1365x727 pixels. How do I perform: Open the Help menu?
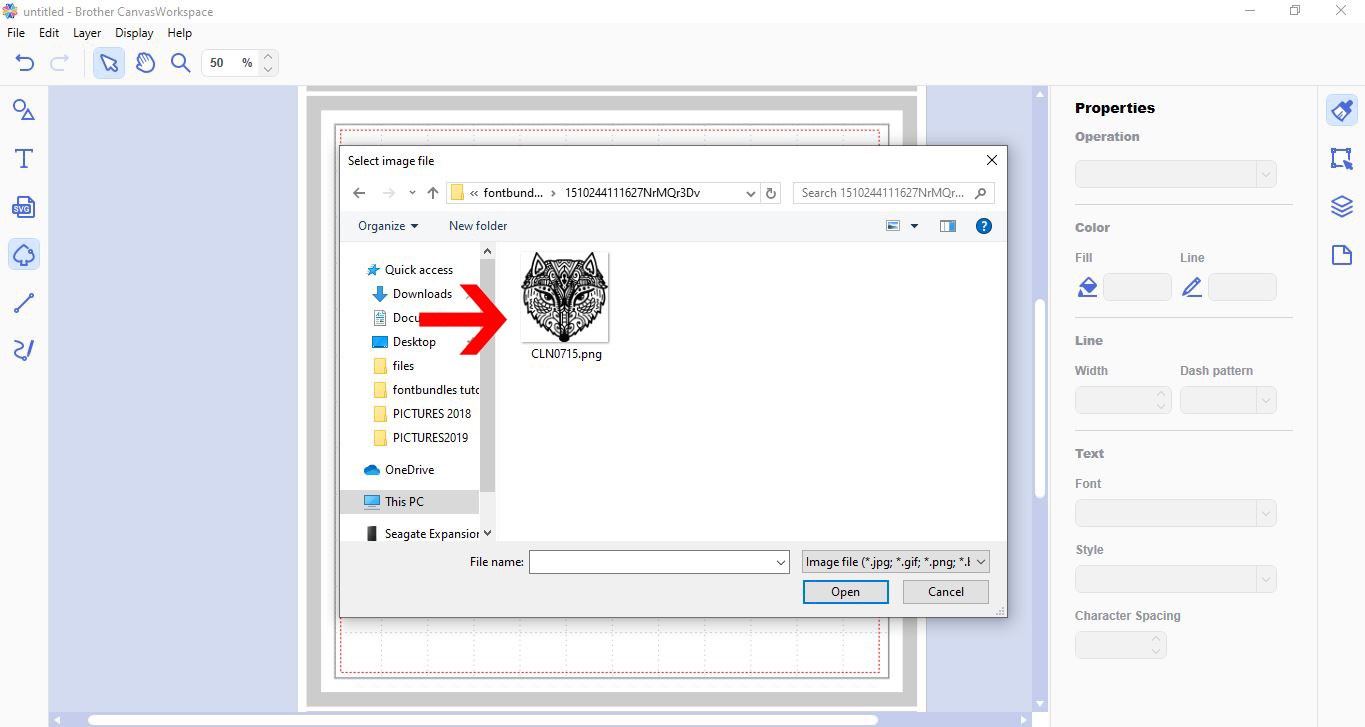180,33
